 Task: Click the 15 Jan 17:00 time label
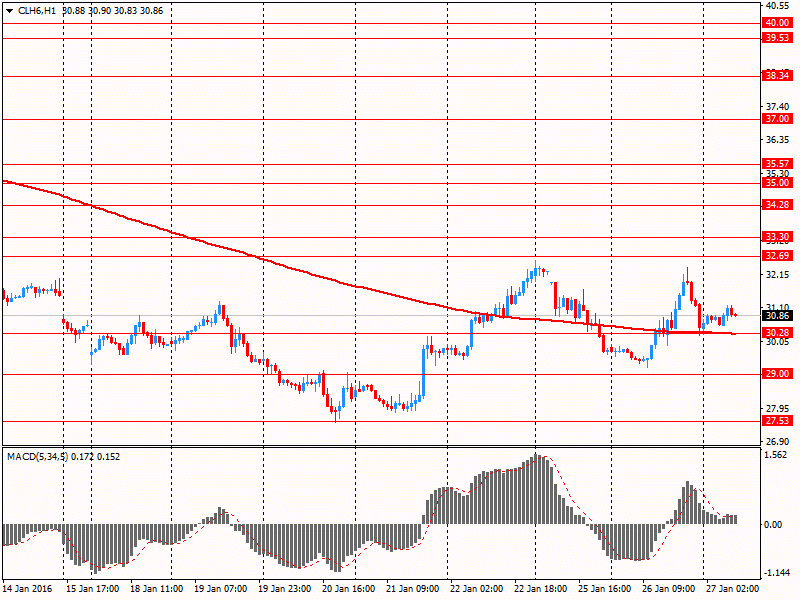pos(92,589)
